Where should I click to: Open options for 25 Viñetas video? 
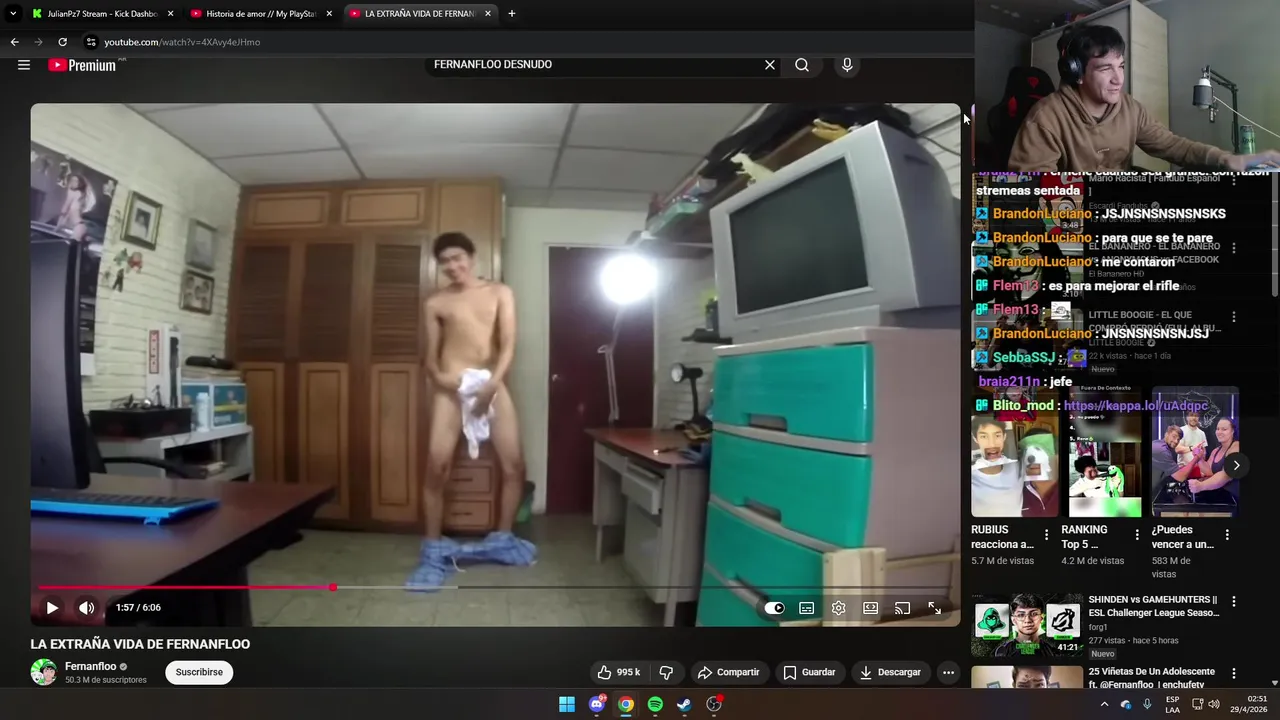(1233, 674)
